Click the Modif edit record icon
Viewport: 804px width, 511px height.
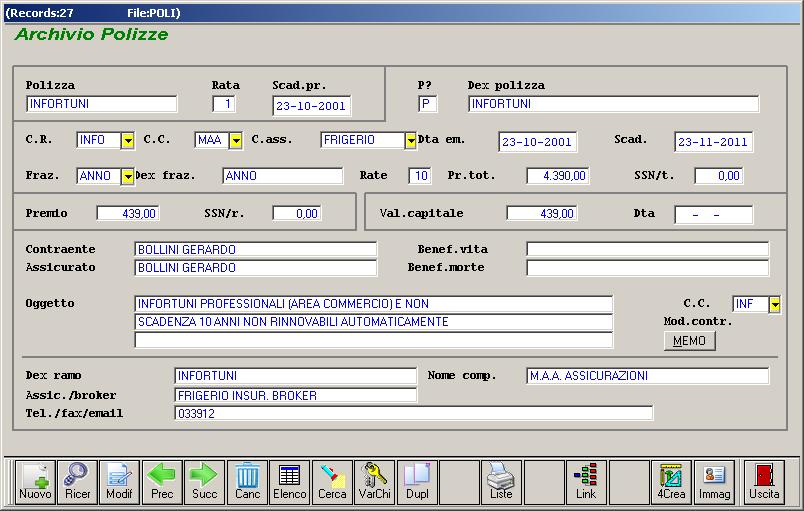pyautogui.click(x=119, y=482)
